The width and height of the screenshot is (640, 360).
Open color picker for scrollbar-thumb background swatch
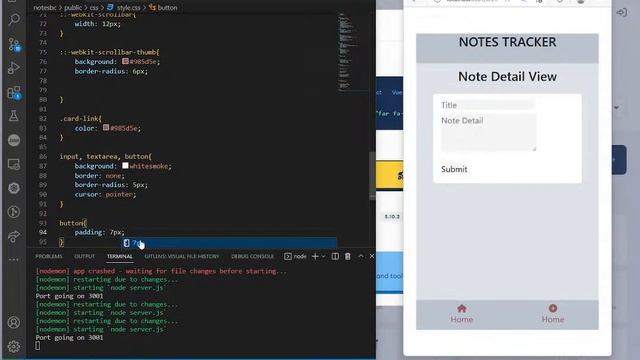pyautogui.click(x=125, y=61)
